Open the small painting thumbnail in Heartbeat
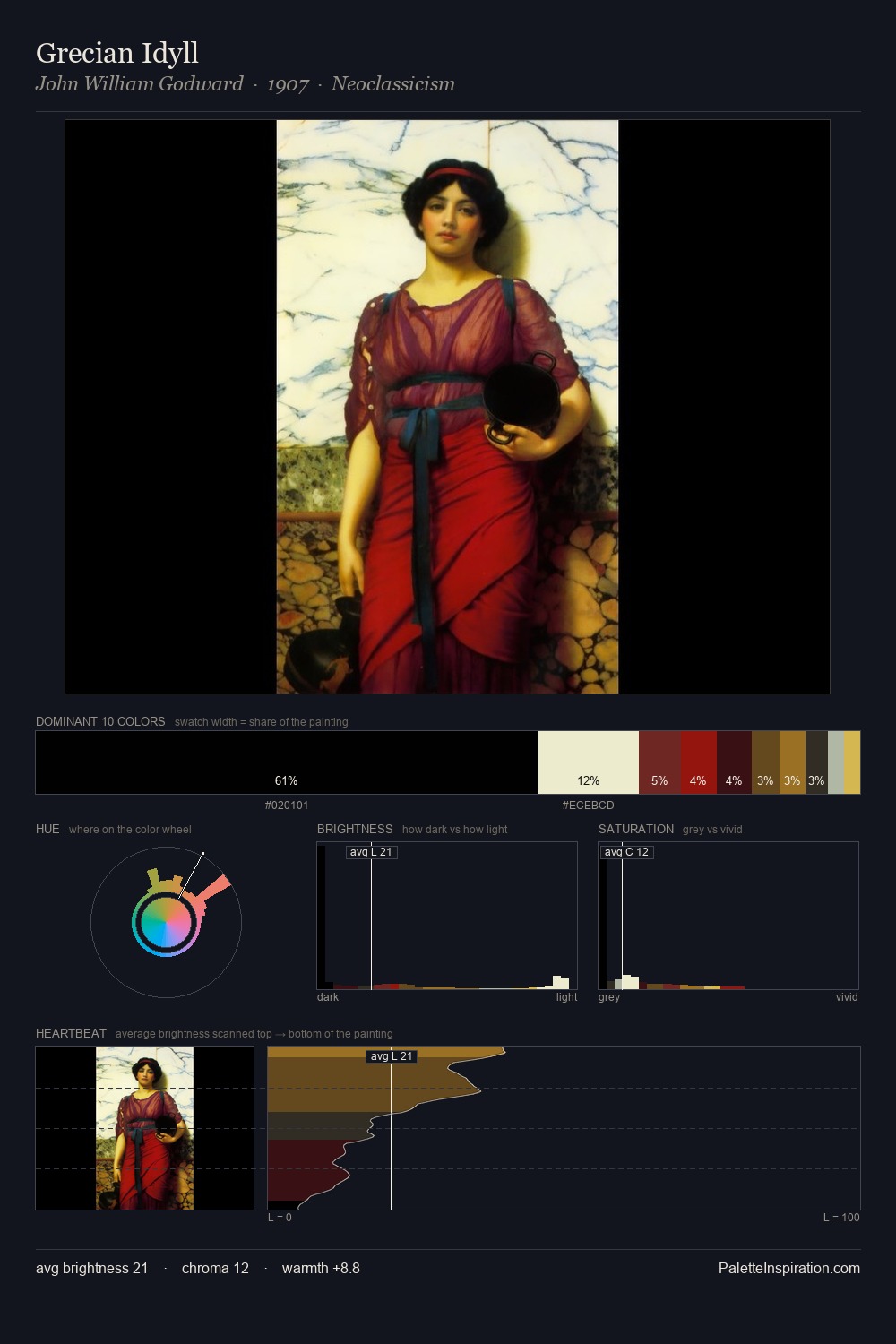This screenshot has width=896, height=1344. click(144, 1128)
